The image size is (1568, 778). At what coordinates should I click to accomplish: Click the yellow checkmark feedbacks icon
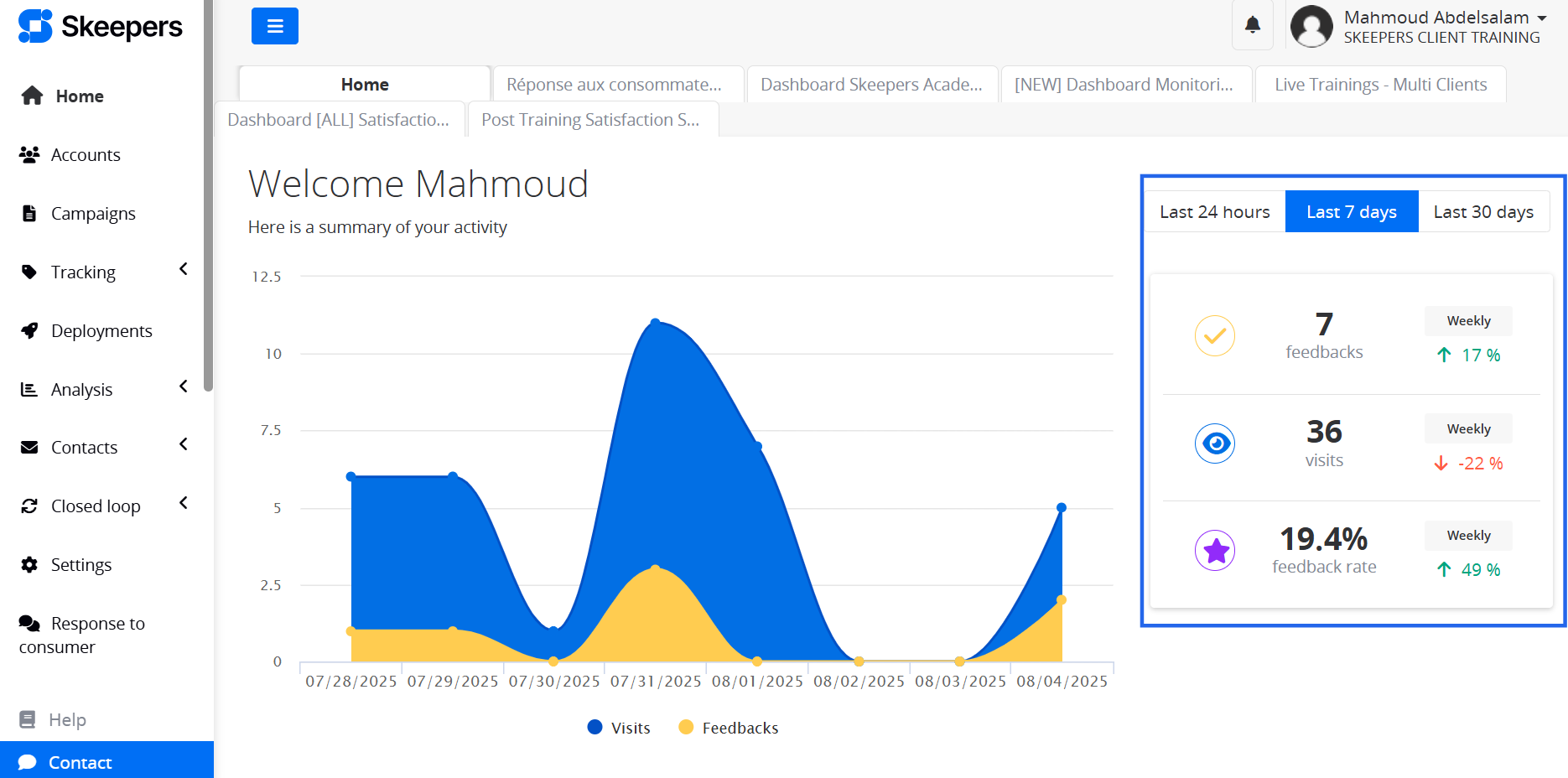pyautogui.click(x=1214, y=336)
